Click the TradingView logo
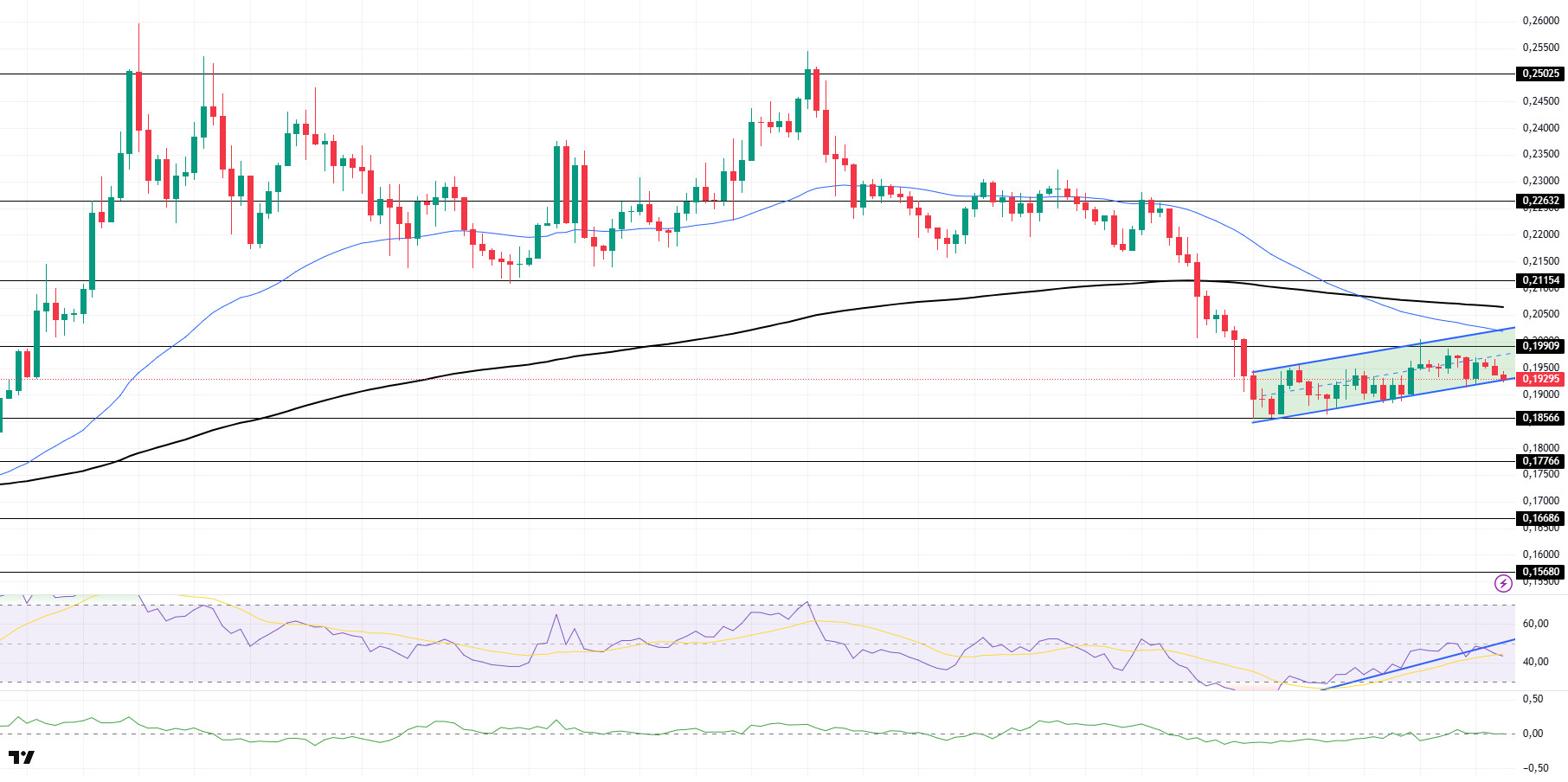Image resolution: width=1568 pixels, height=782 pixels. pyautogui.click(x=22, y=758)
